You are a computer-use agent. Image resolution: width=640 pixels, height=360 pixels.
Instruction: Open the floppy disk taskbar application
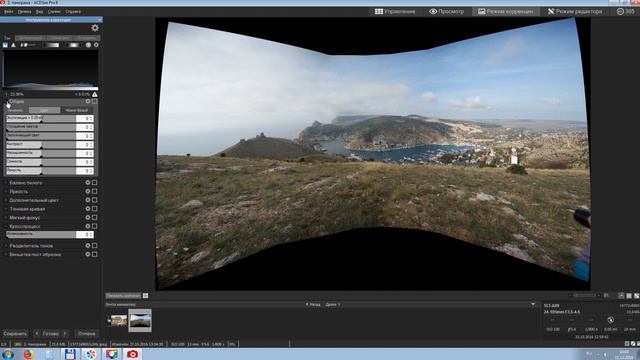[x=70, y=354]
